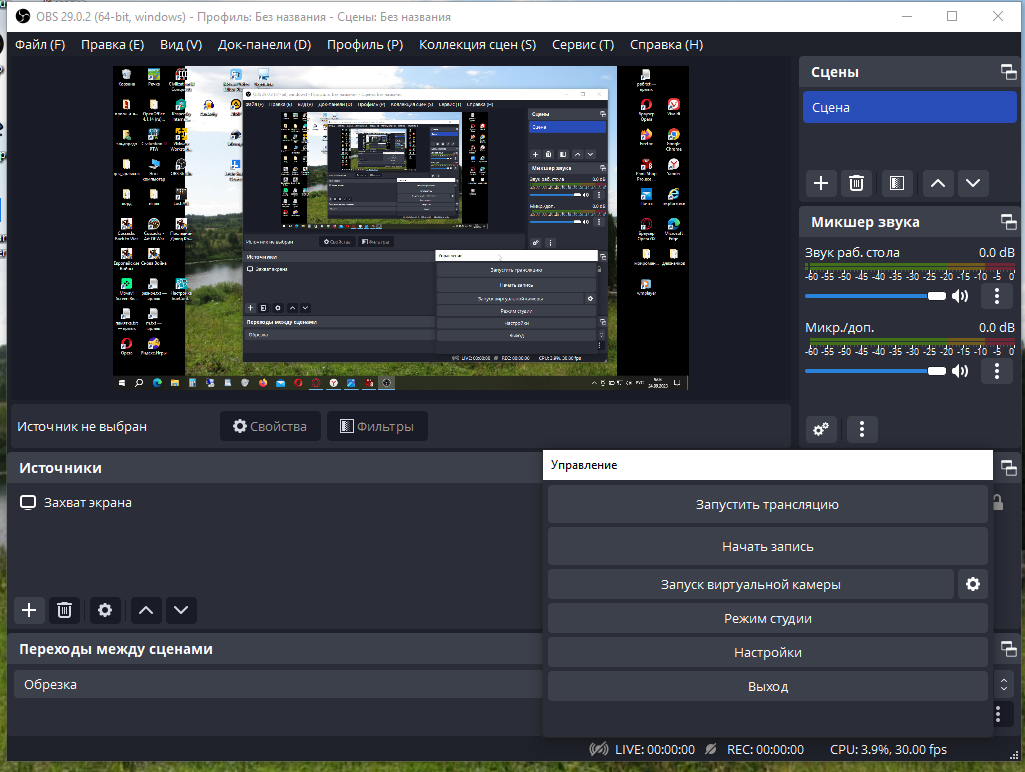Screen dimensions: 1025x772
Task: Click Начать запись button
Action: [767, 546]
